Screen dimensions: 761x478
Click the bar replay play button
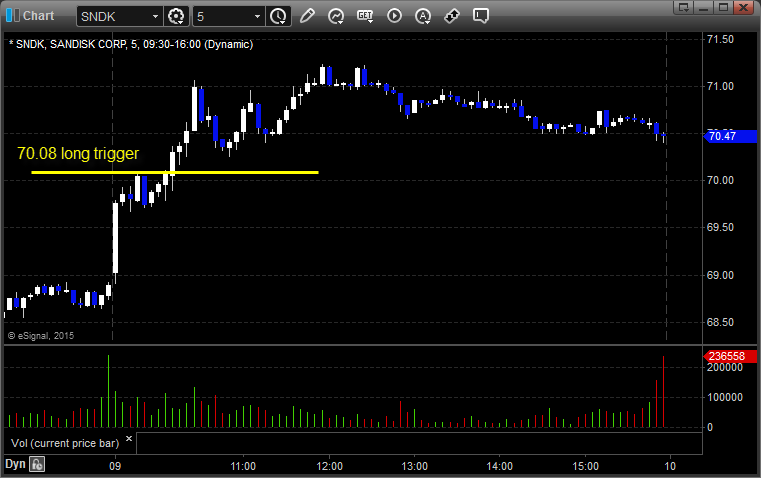tap(394, 16)
